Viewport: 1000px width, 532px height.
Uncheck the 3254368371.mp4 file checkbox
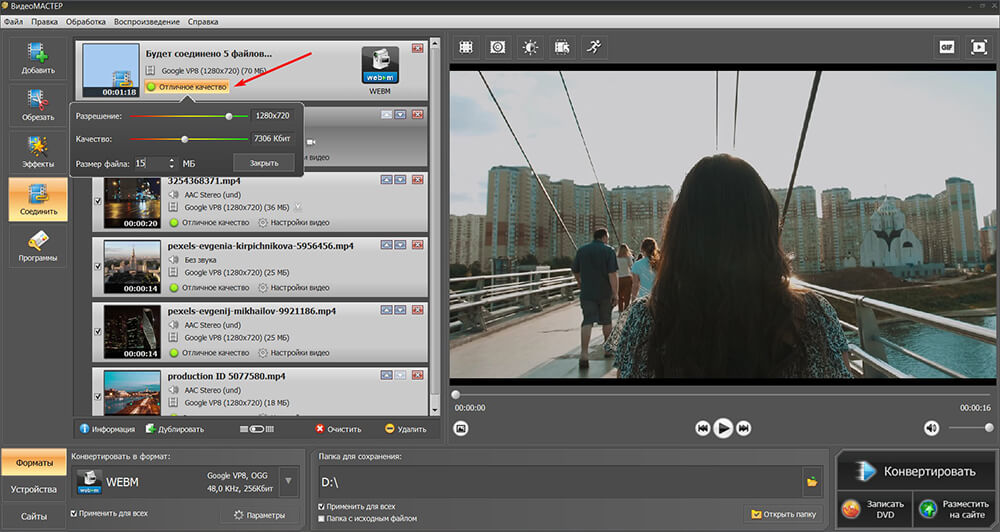[x=98, y=201]
